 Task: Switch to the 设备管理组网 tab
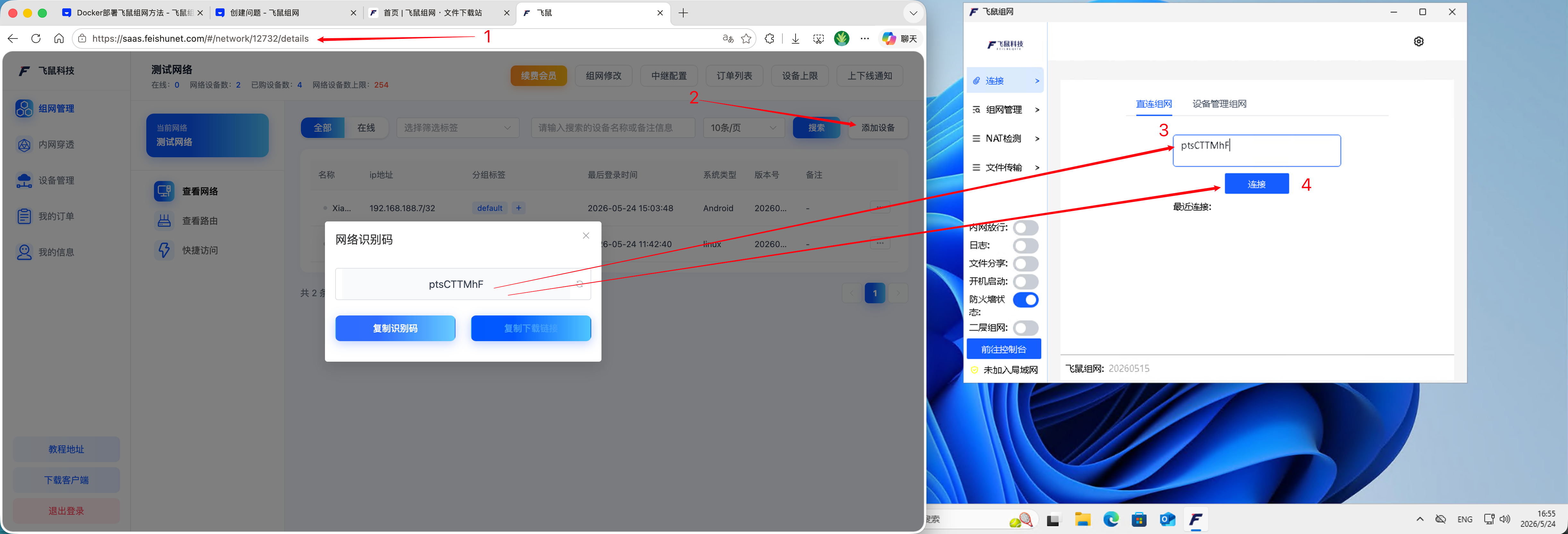click(x=1219, y=104)
